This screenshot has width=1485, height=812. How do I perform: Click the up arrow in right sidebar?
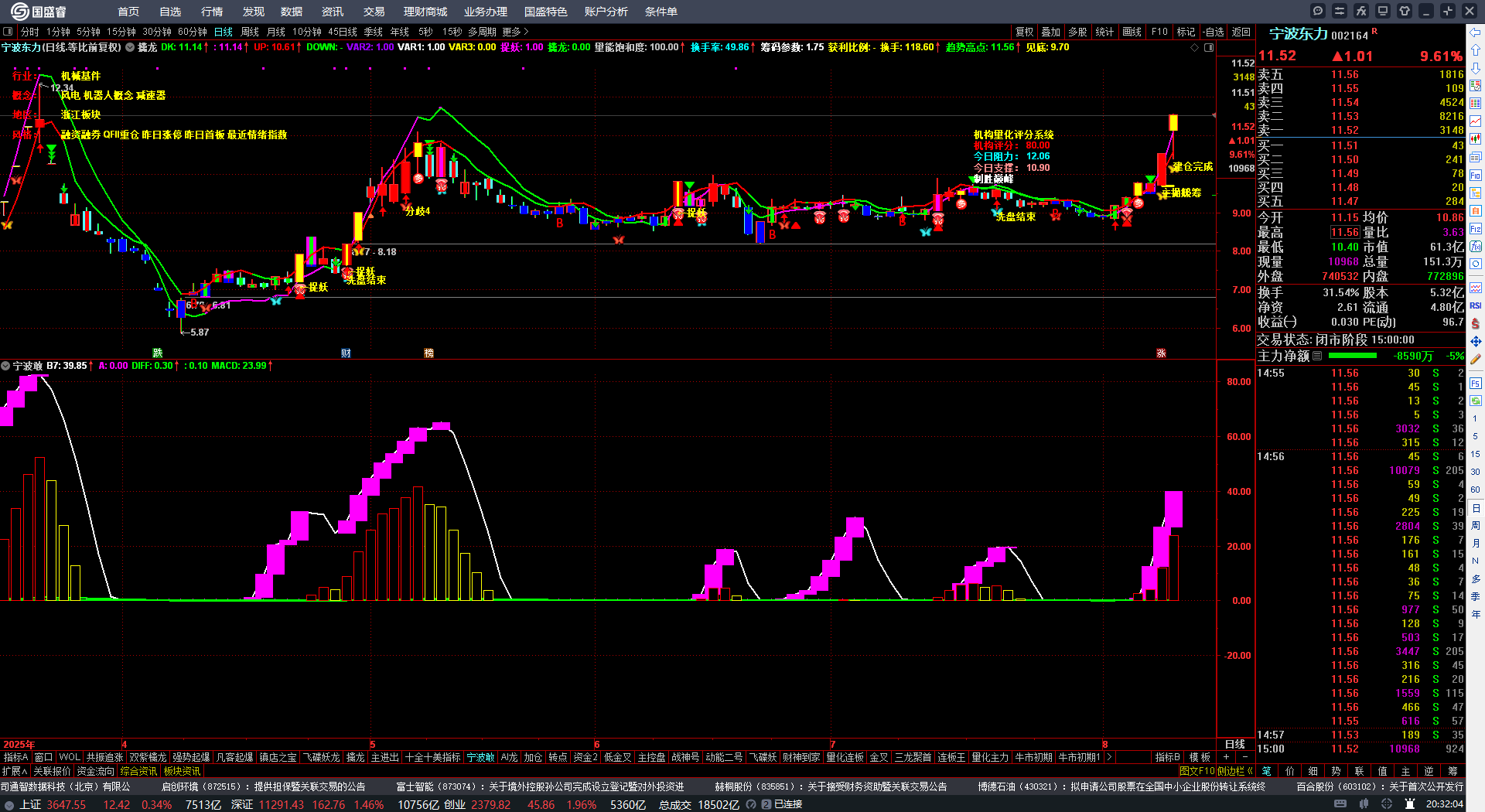coord(1476,50)
